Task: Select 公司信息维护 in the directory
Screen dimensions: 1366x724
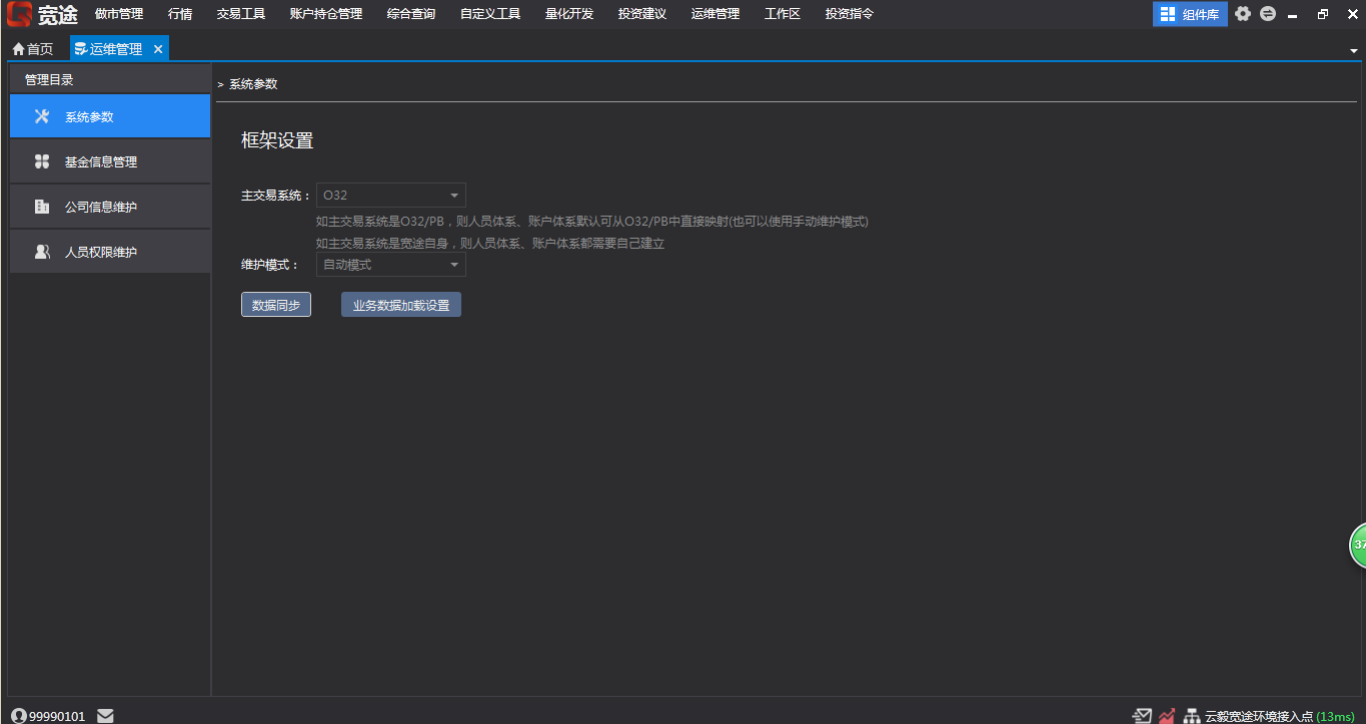Action: coord(110,206)
